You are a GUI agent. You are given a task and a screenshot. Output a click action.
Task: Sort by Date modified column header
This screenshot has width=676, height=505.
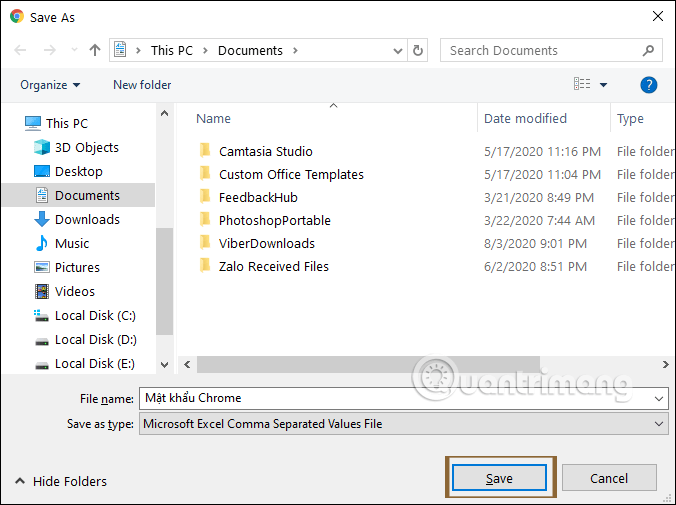525,118
